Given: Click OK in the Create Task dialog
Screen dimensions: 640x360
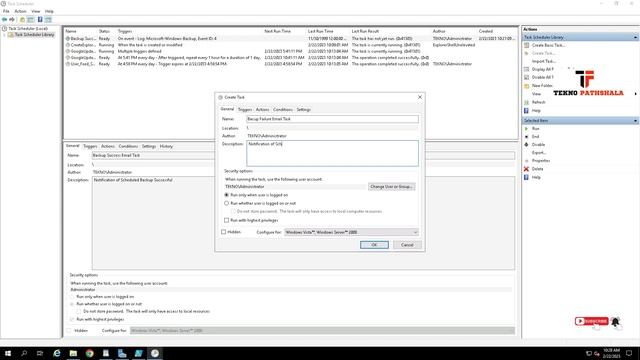Looking at the screenshot, I should click(x=374, y=245).
